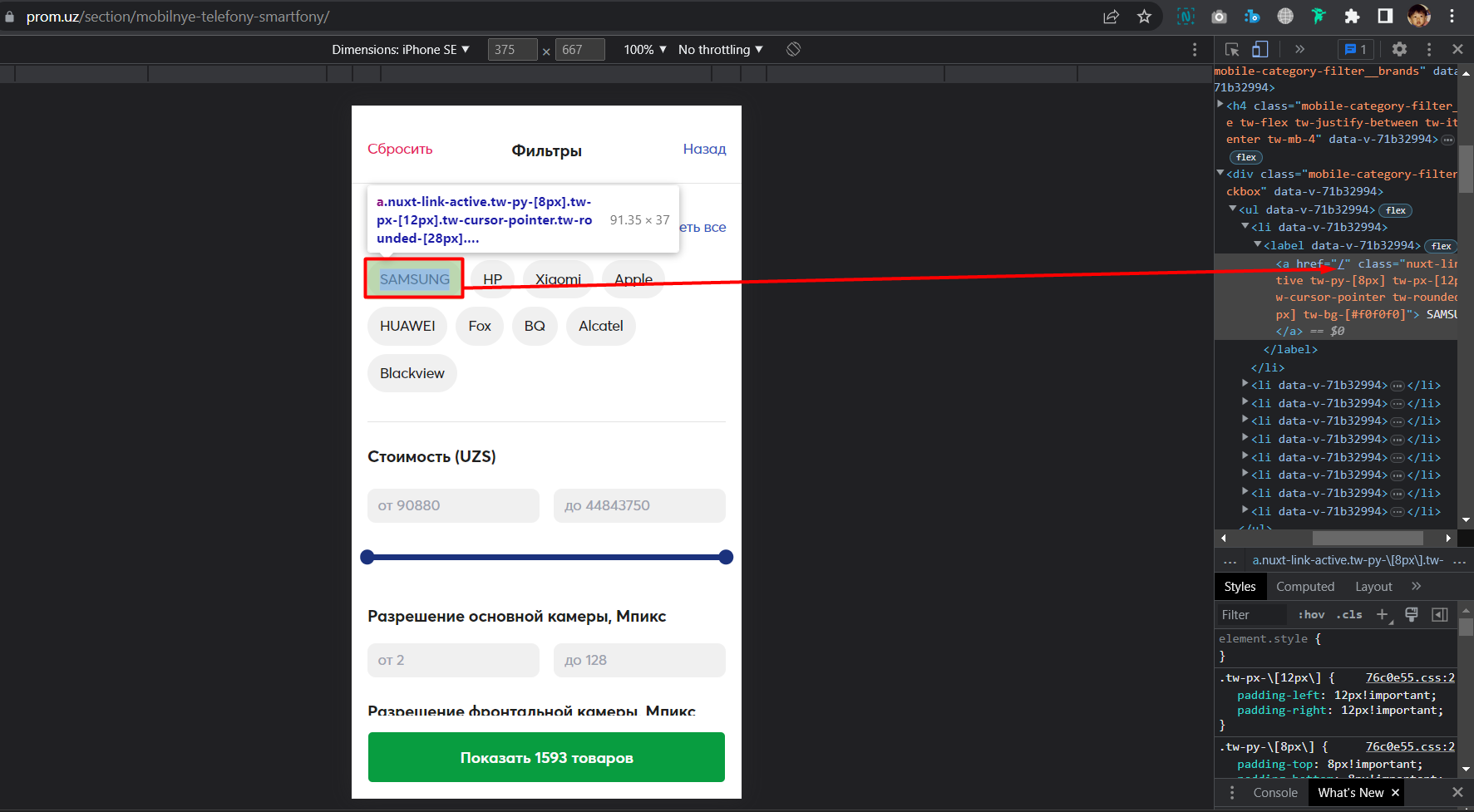1474x812 pixels.
Task: Select the Alcatel brand filter
Action: click(x=601, y=326)
